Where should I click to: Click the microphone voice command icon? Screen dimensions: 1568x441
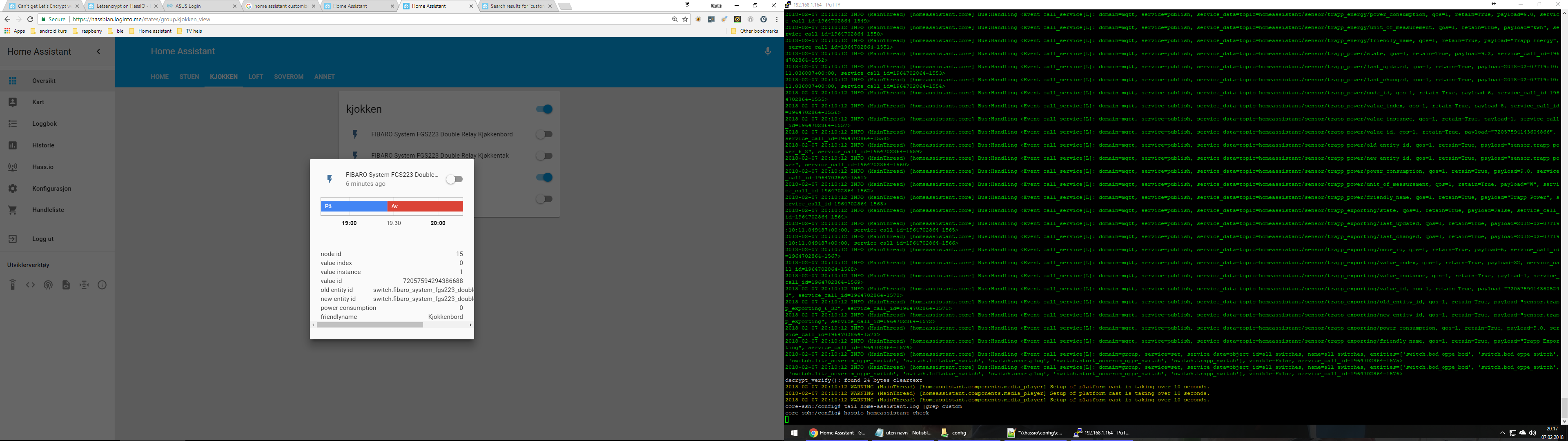click(x=768, y=51)
